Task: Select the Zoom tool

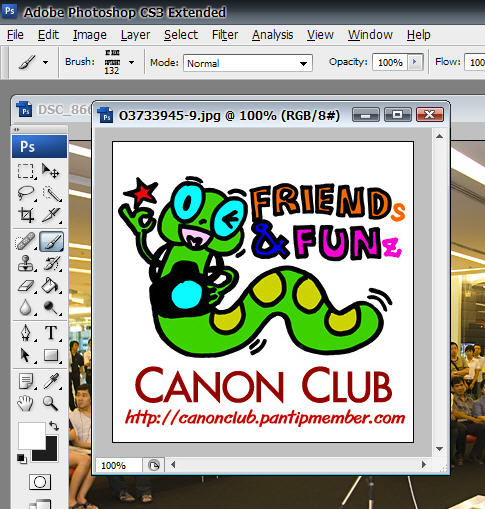Action: pyautogui.click(x=51, y=403)
